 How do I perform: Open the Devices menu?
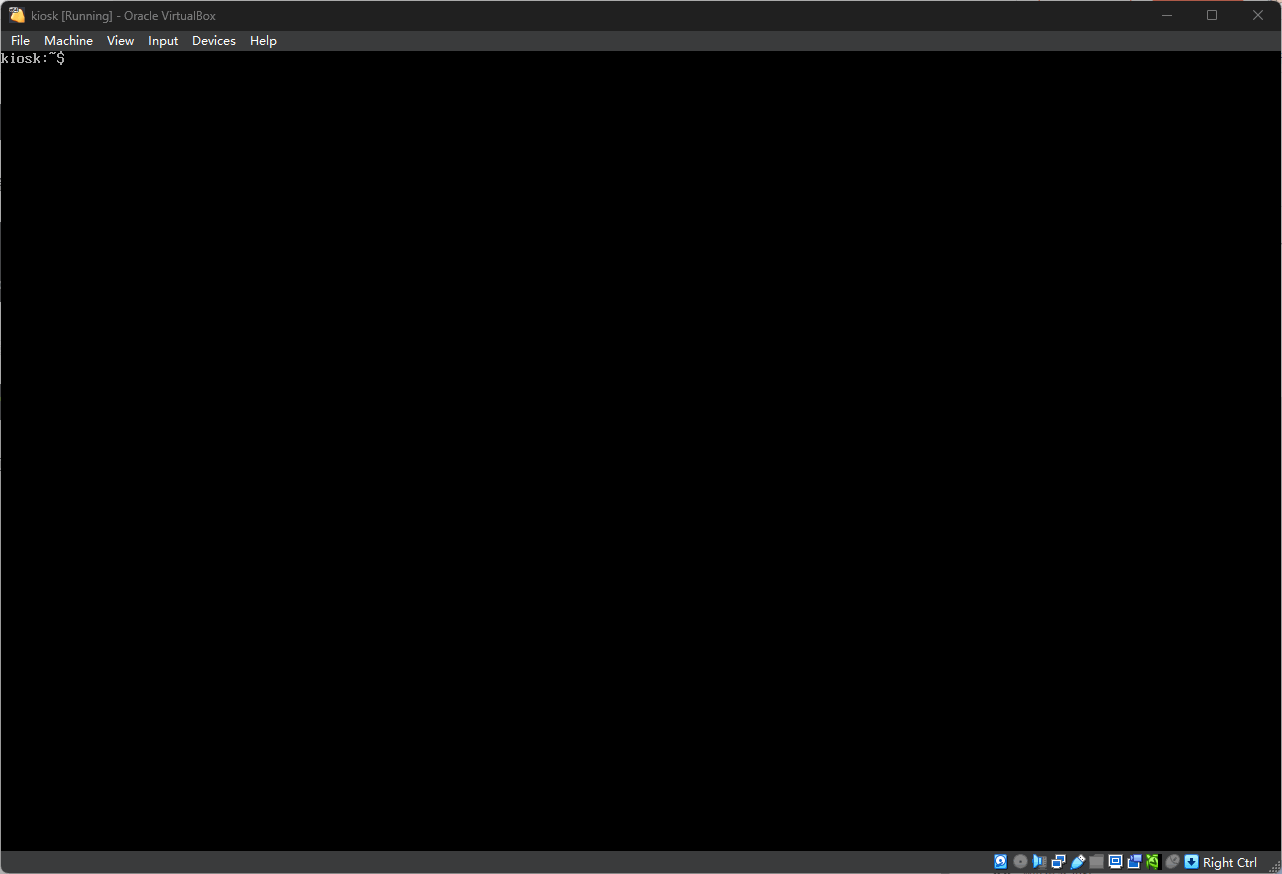[x=214, y=41]
